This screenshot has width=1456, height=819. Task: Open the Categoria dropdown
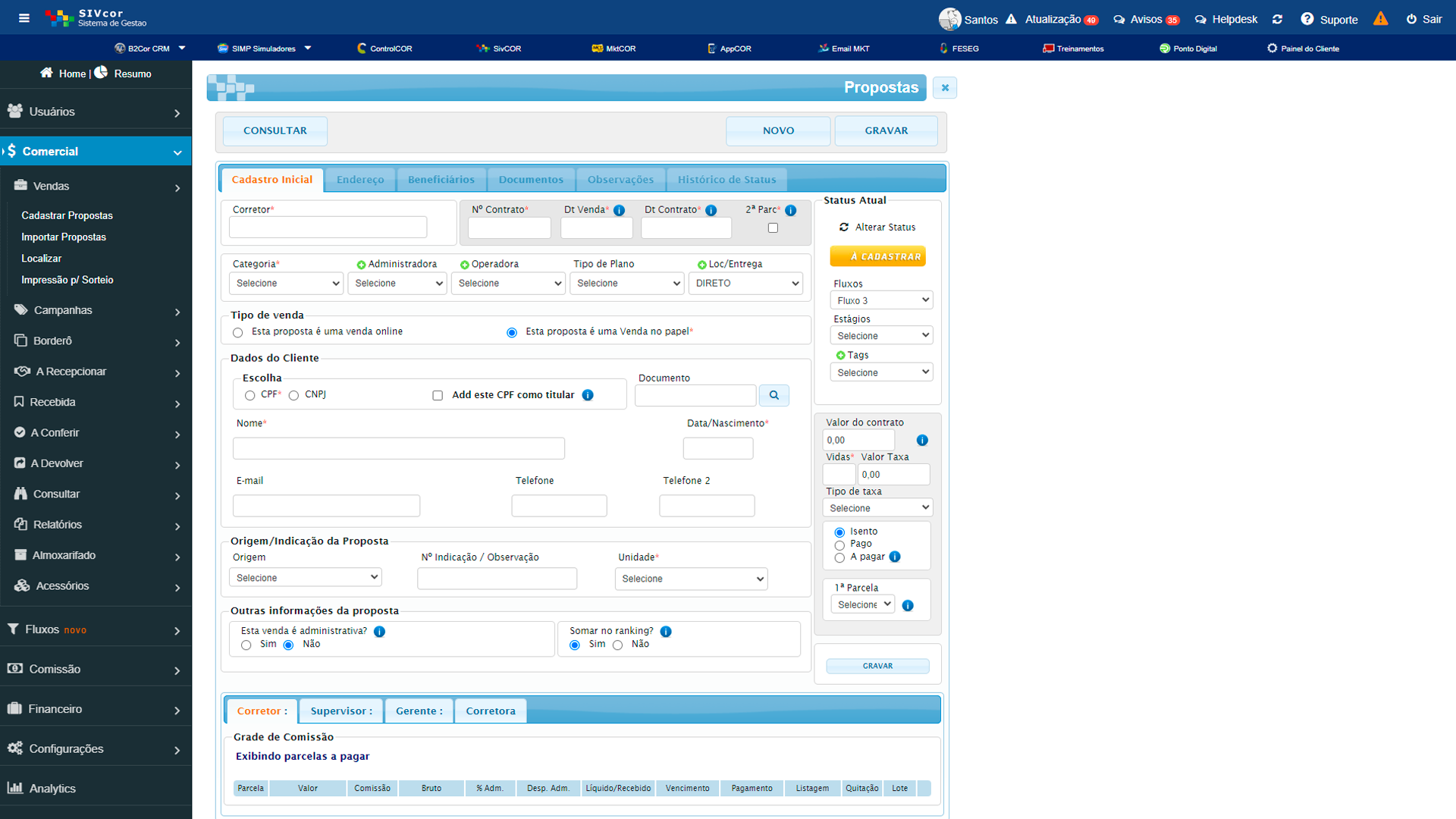tap(286, 284)
